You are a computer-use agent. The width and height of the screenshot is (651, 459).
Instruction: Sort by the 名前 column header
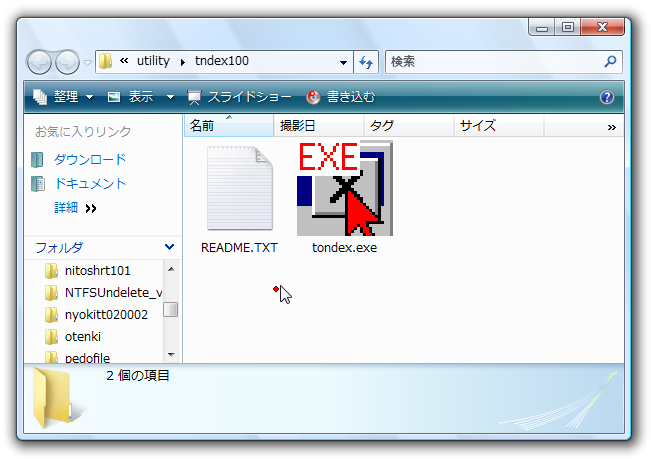click(229, 125)
